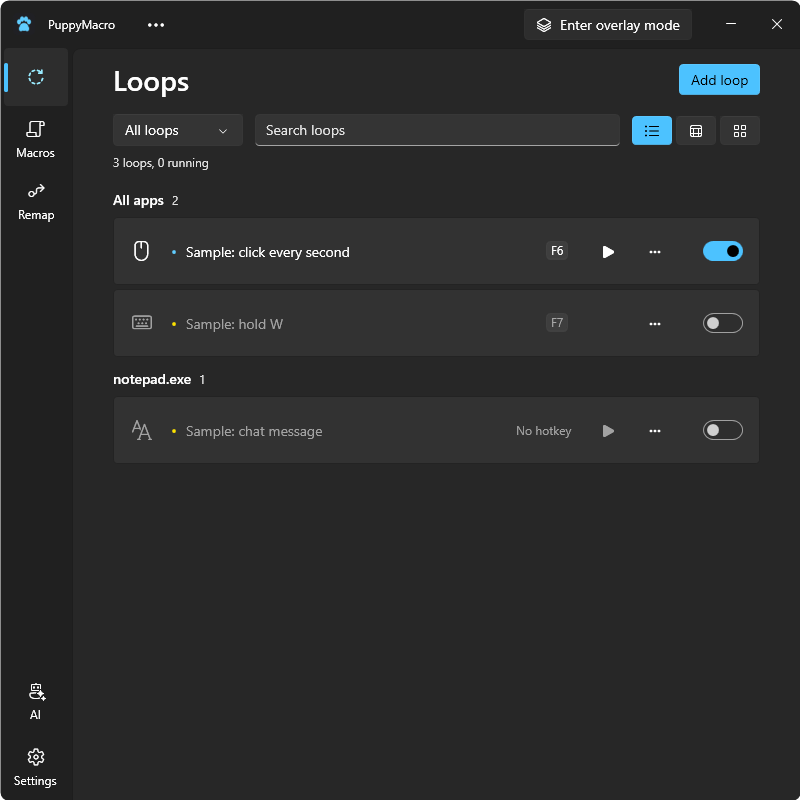The image size is (800, 800).
Task: Click the Add loop button
Action: click(719, 80)
